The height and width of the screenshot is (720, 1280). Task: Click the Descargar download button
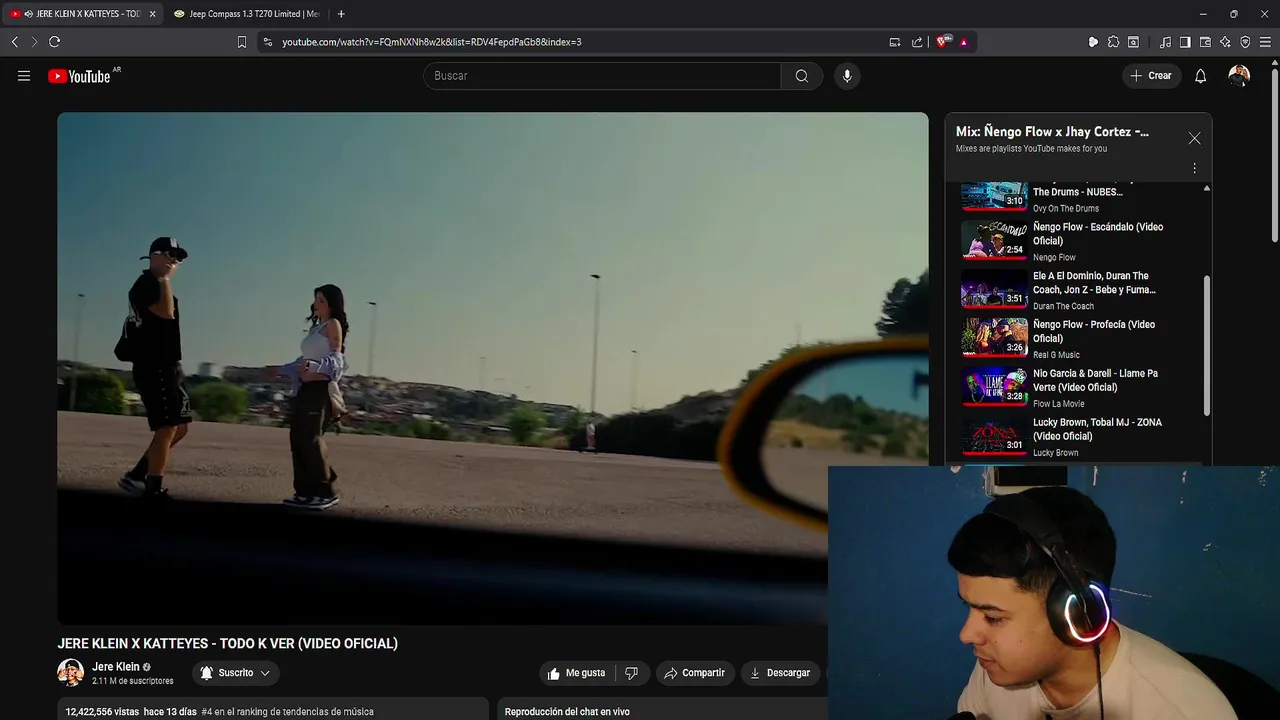point(780,673)
